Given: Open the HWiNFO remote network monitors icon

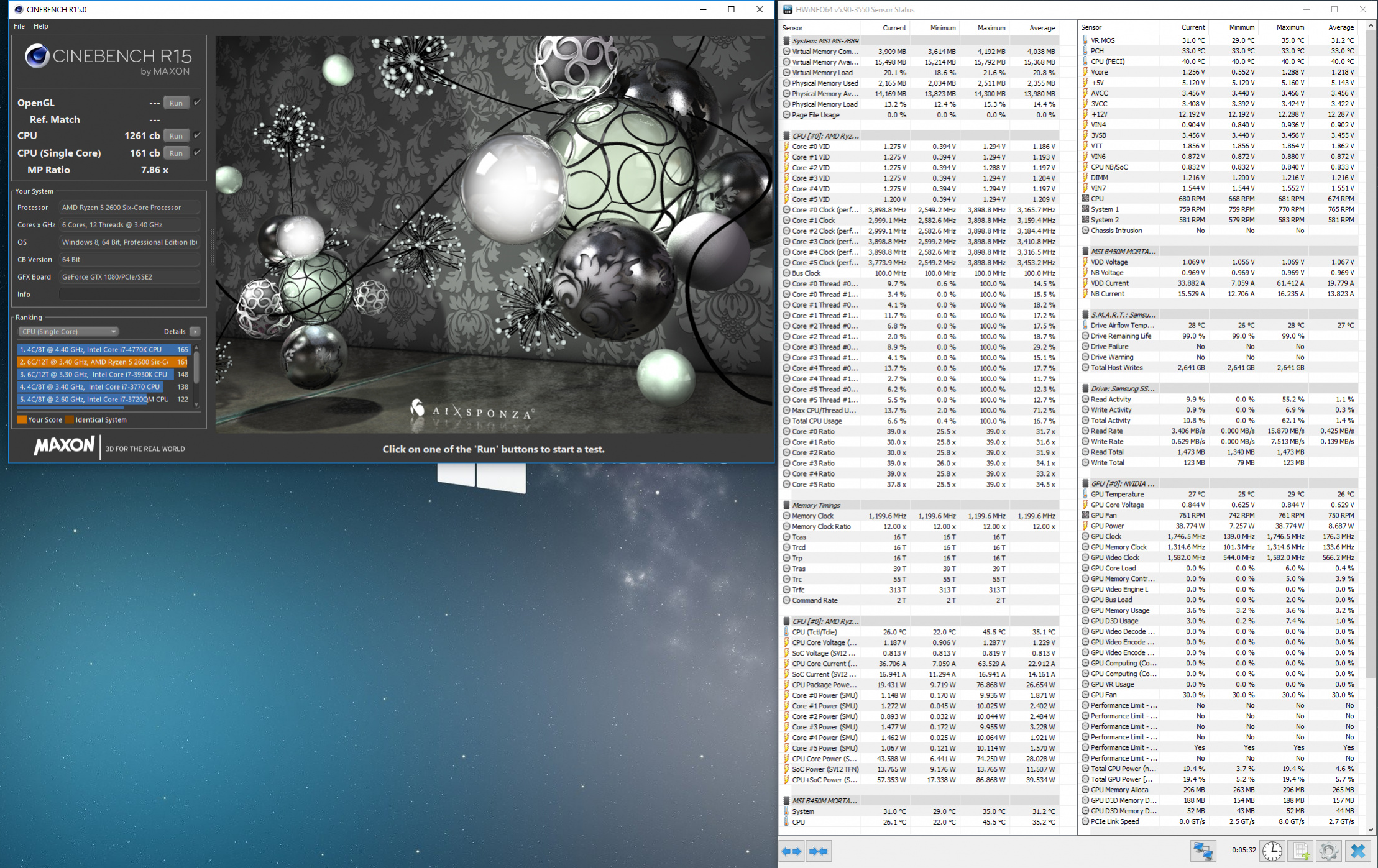Looking at the screenshot, I should click(x=1203, y=851).
